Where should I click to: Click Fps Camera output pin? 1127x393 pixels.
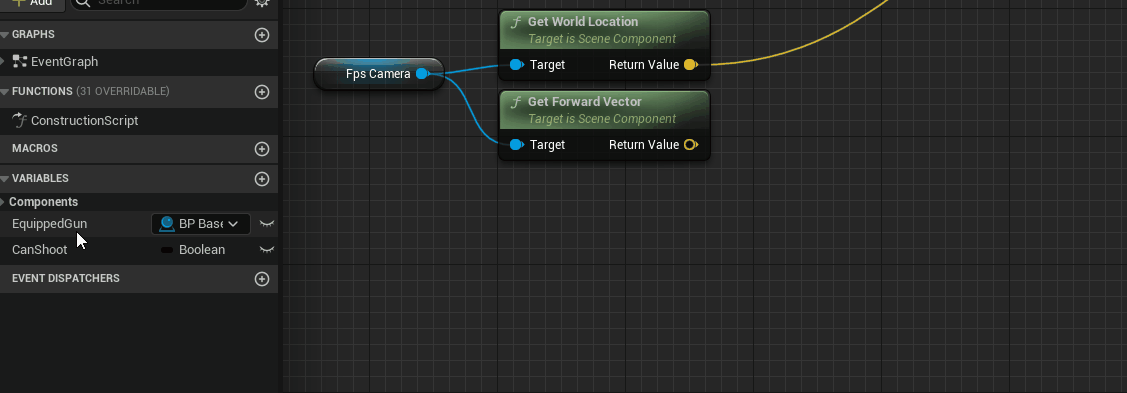pyautogui.click(x=423, y=73)
